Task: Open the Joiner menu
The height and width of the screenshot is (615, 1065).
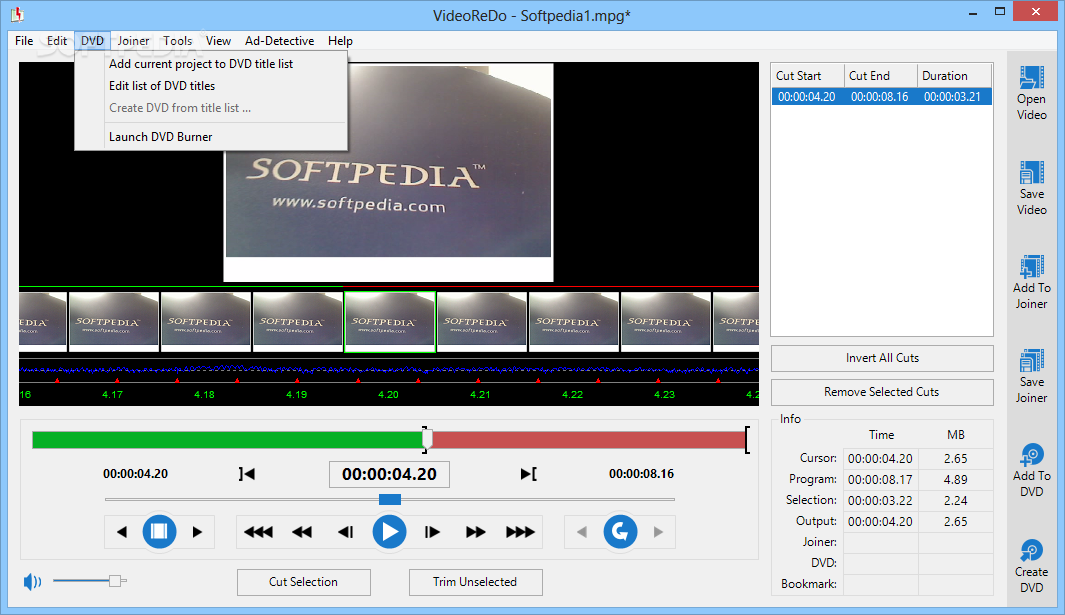Action: point(133,41)
